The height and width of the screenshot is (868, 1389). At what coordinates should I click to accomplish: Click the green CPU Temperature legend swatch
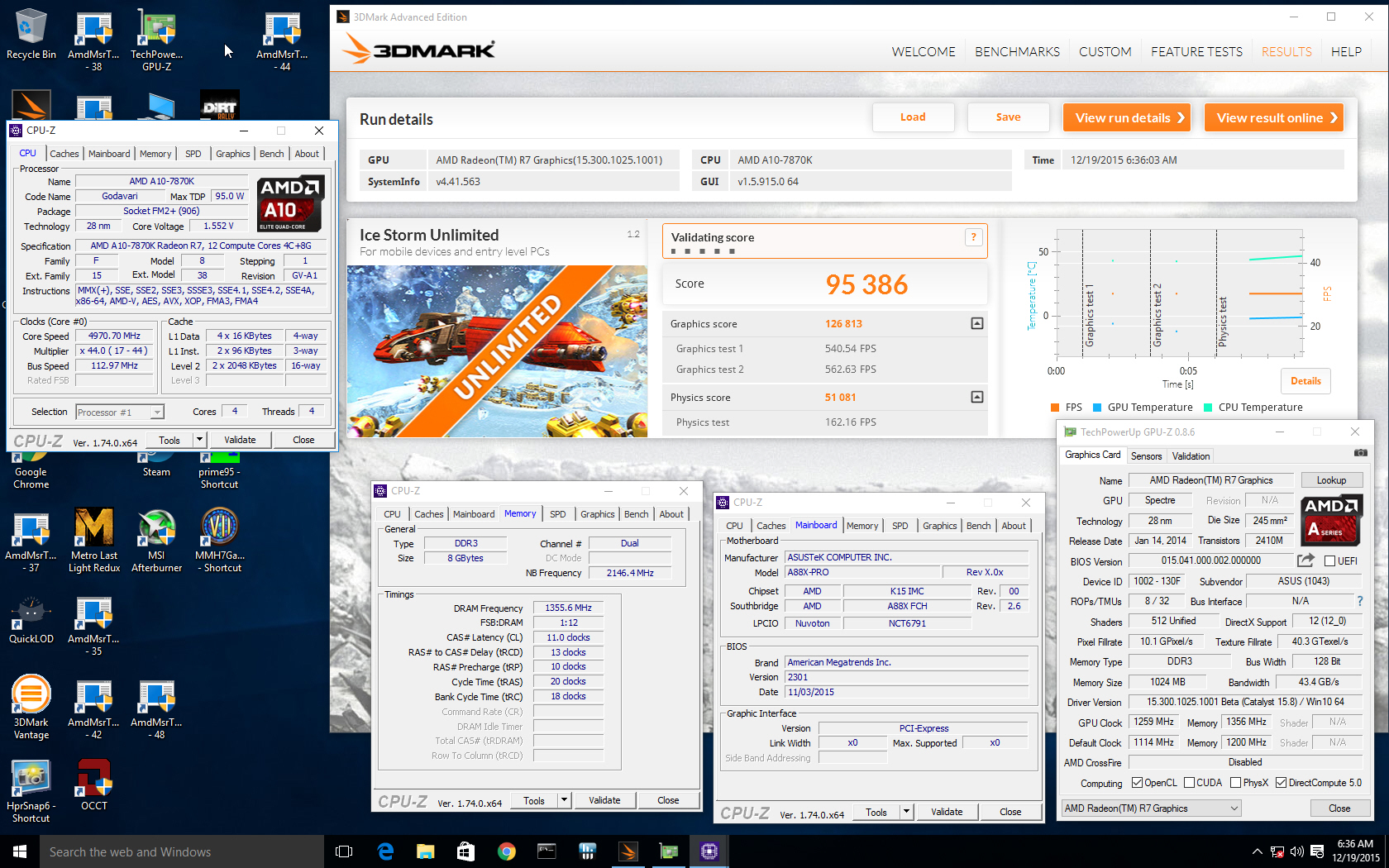pos(1208,408)
